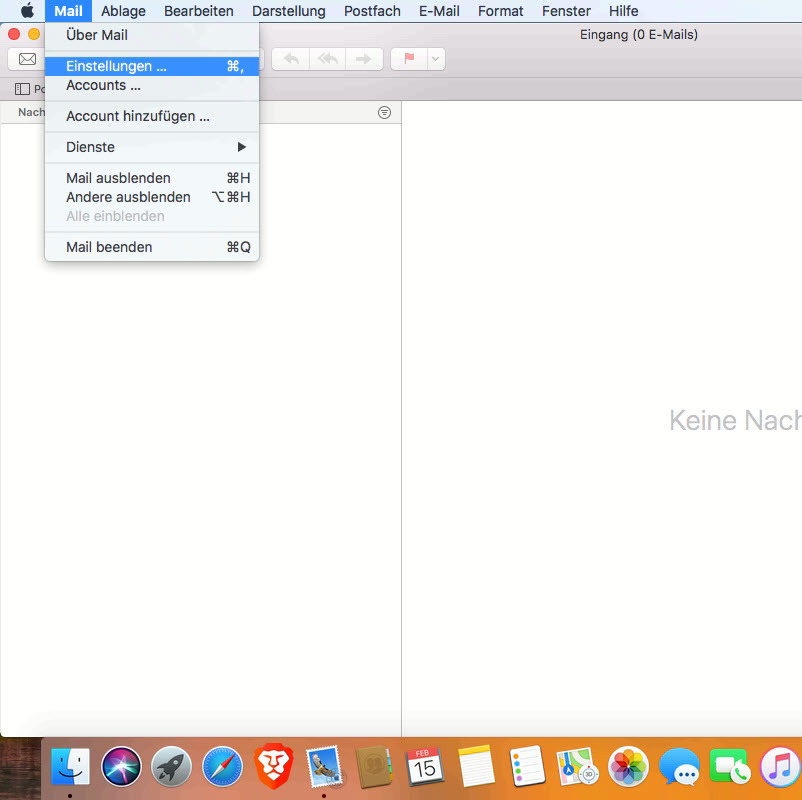Open Photos from the Dock
The height and width of the screenshot is (800, 802).
click(x=628, y=766)
